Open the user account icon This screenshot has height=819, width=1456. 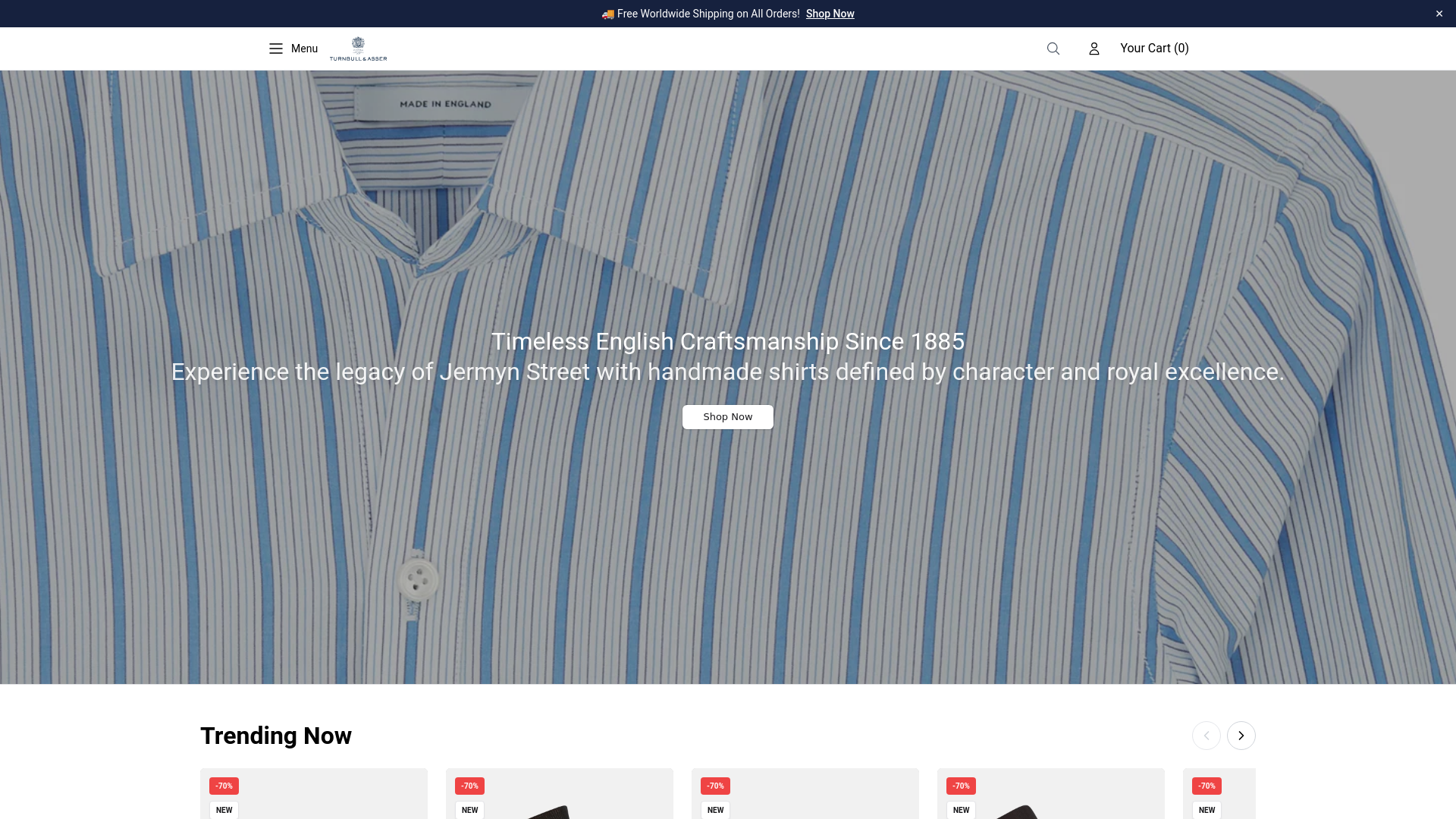click(1094, 49)
